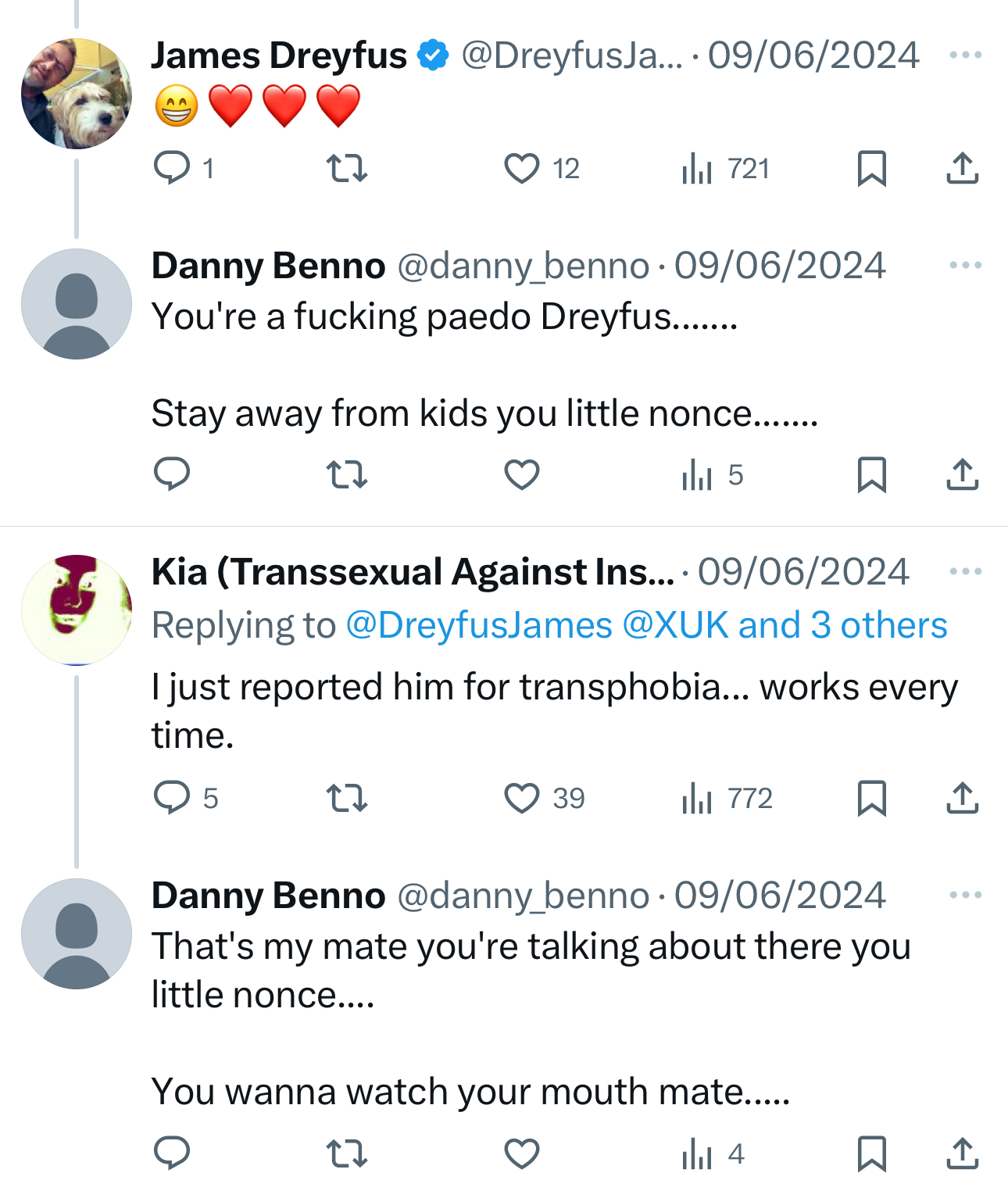This screenshot has width=1008, height=1198.
Task: Share Kia's tweet
Action: pos(962,798)
